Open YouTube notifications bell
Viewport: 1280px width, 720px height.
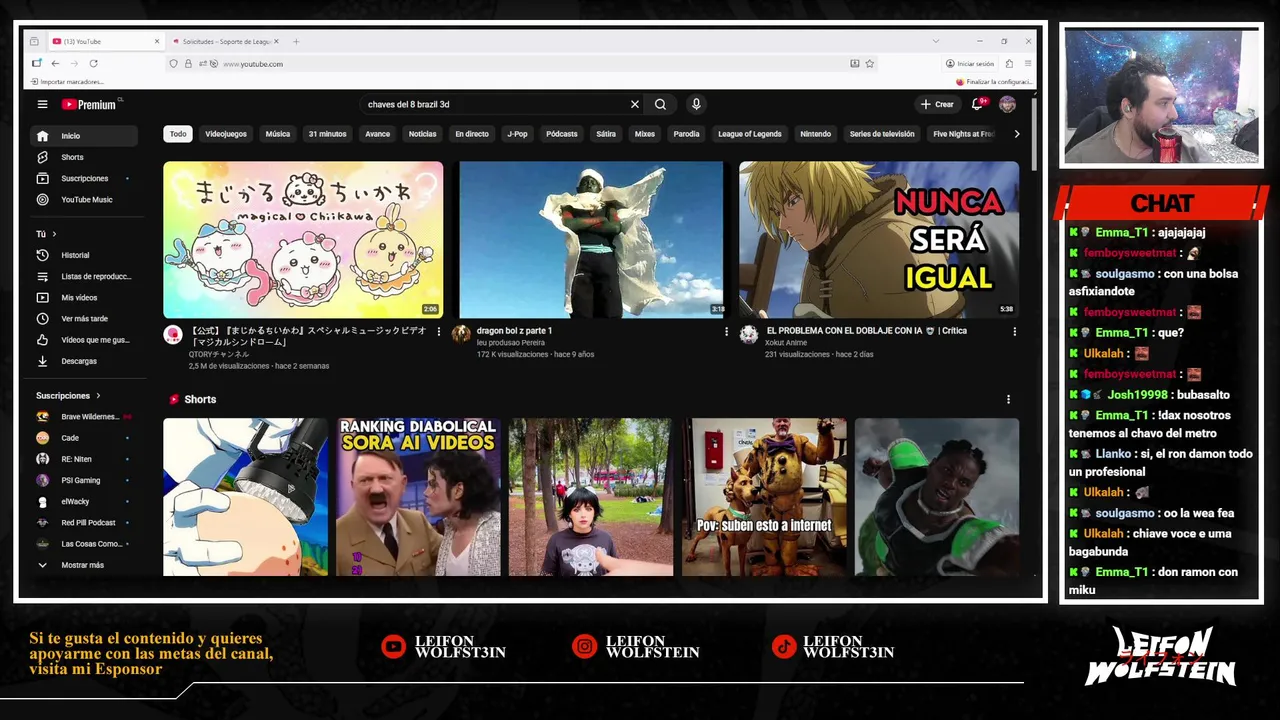(978, 104)
